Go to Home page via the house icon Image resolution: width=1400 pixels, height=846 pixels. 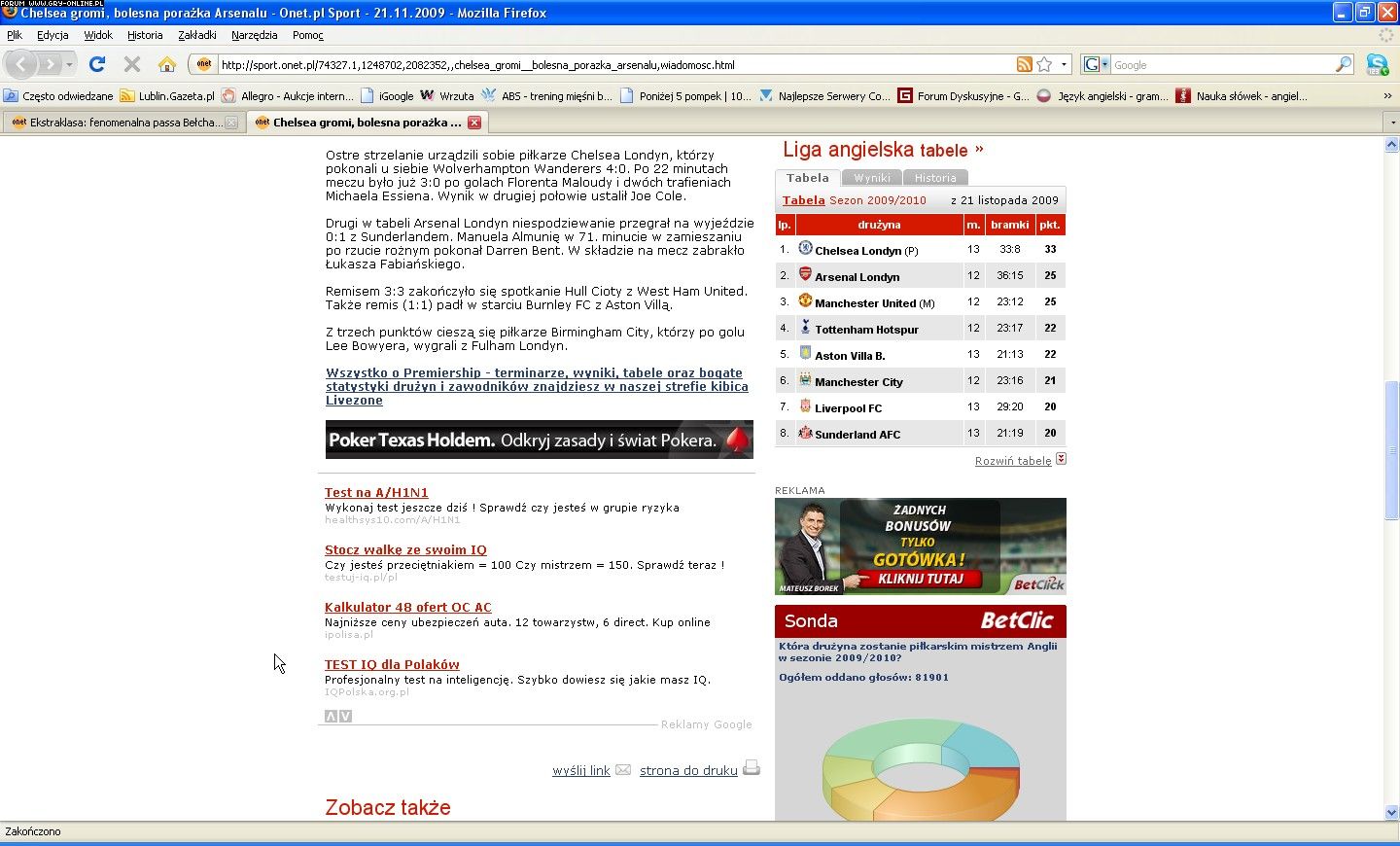tap(167, 64)
